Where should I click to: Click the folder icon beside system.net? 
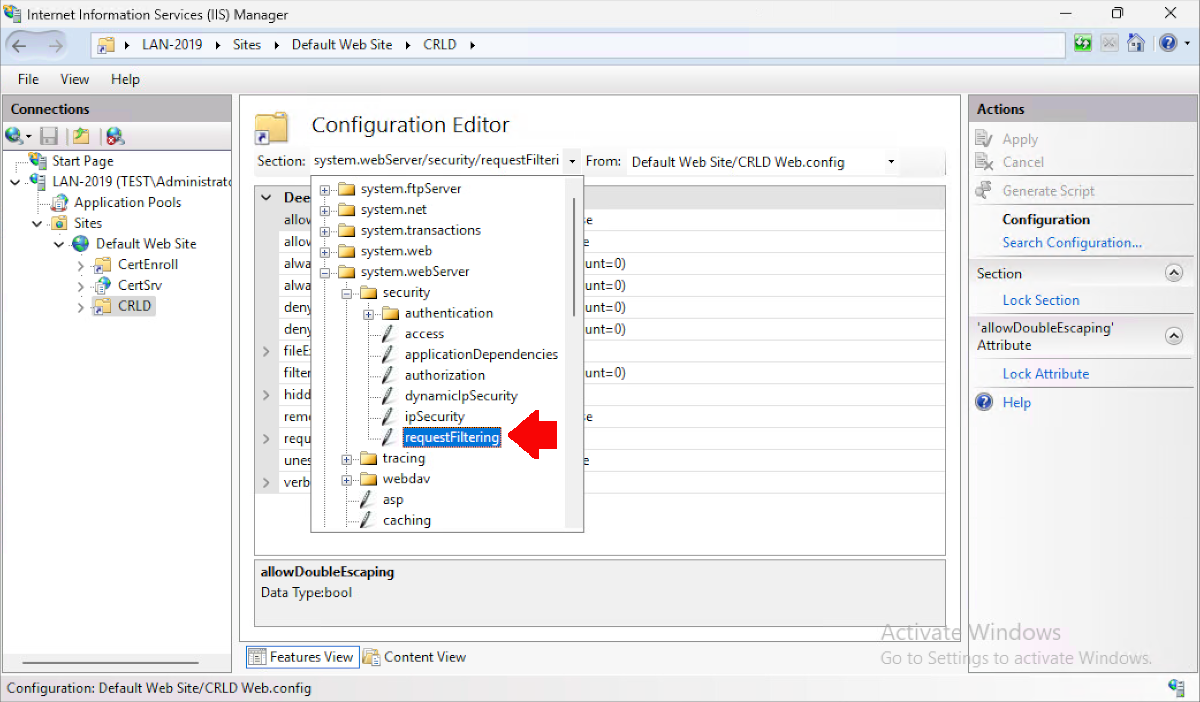click(347, 210)
